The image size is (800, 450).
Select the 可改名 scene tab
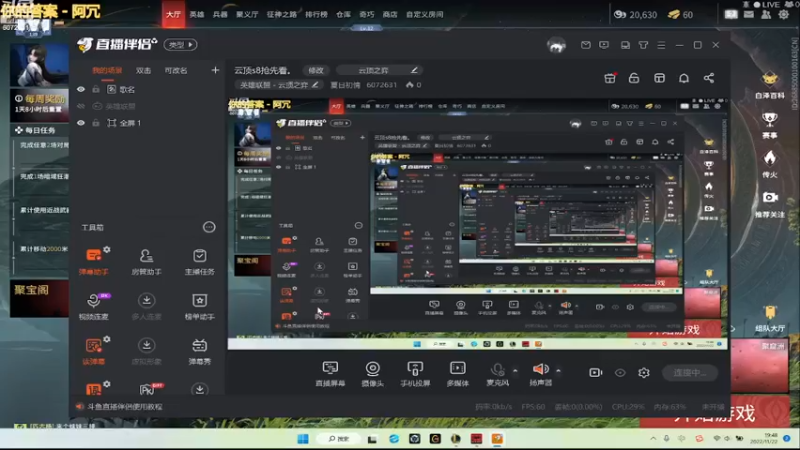pyautogui.click(x=176, y=70)
